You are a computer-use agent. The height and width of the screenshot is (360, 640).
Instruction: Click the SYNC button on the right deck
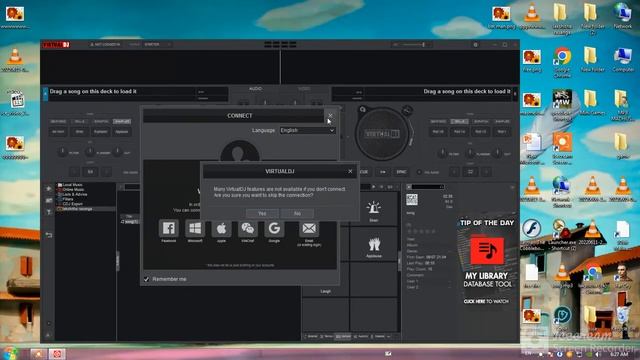(x=401, y=172)
